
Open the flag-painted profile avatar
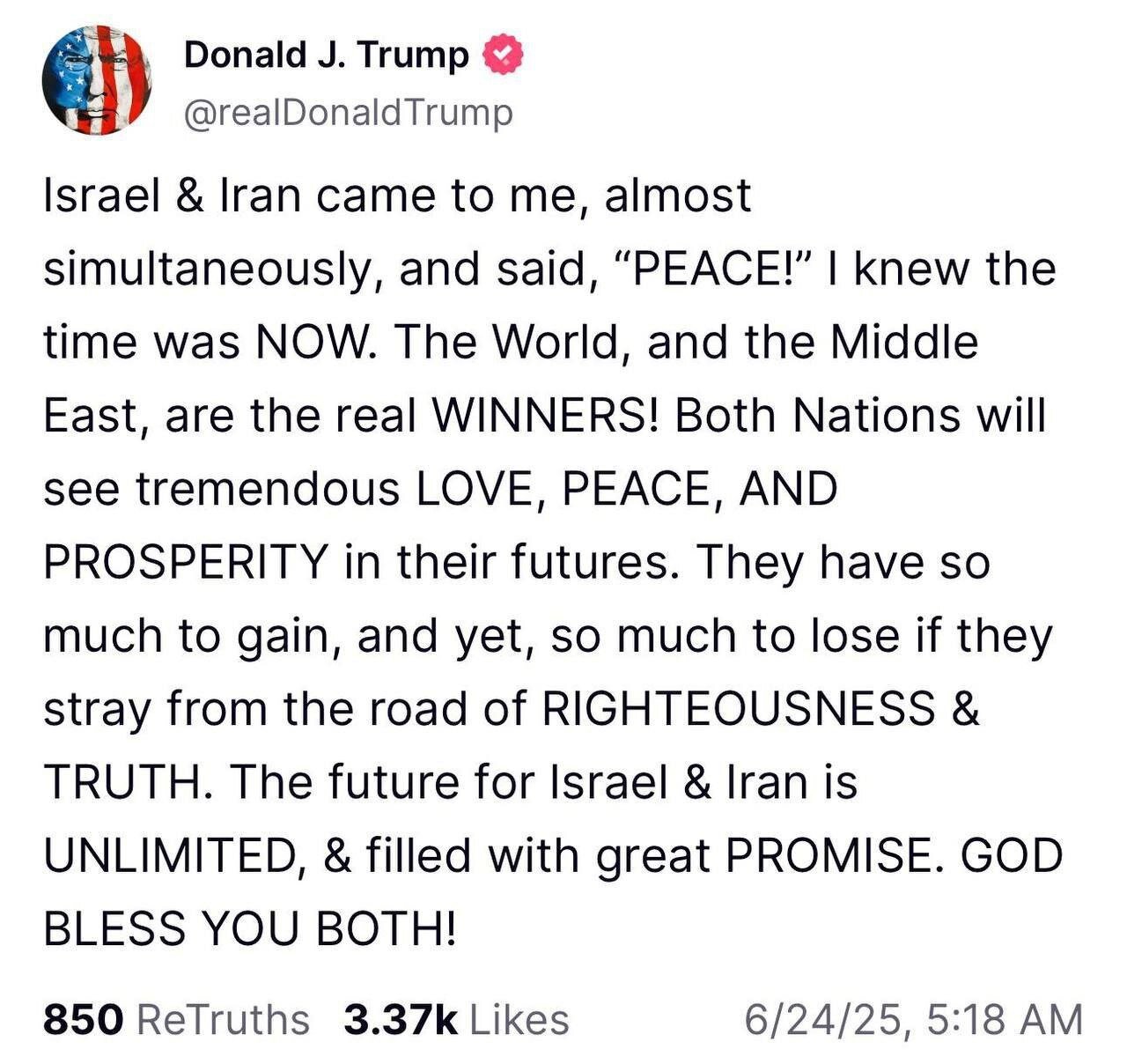pyautogui.click(x=97, y=79)
